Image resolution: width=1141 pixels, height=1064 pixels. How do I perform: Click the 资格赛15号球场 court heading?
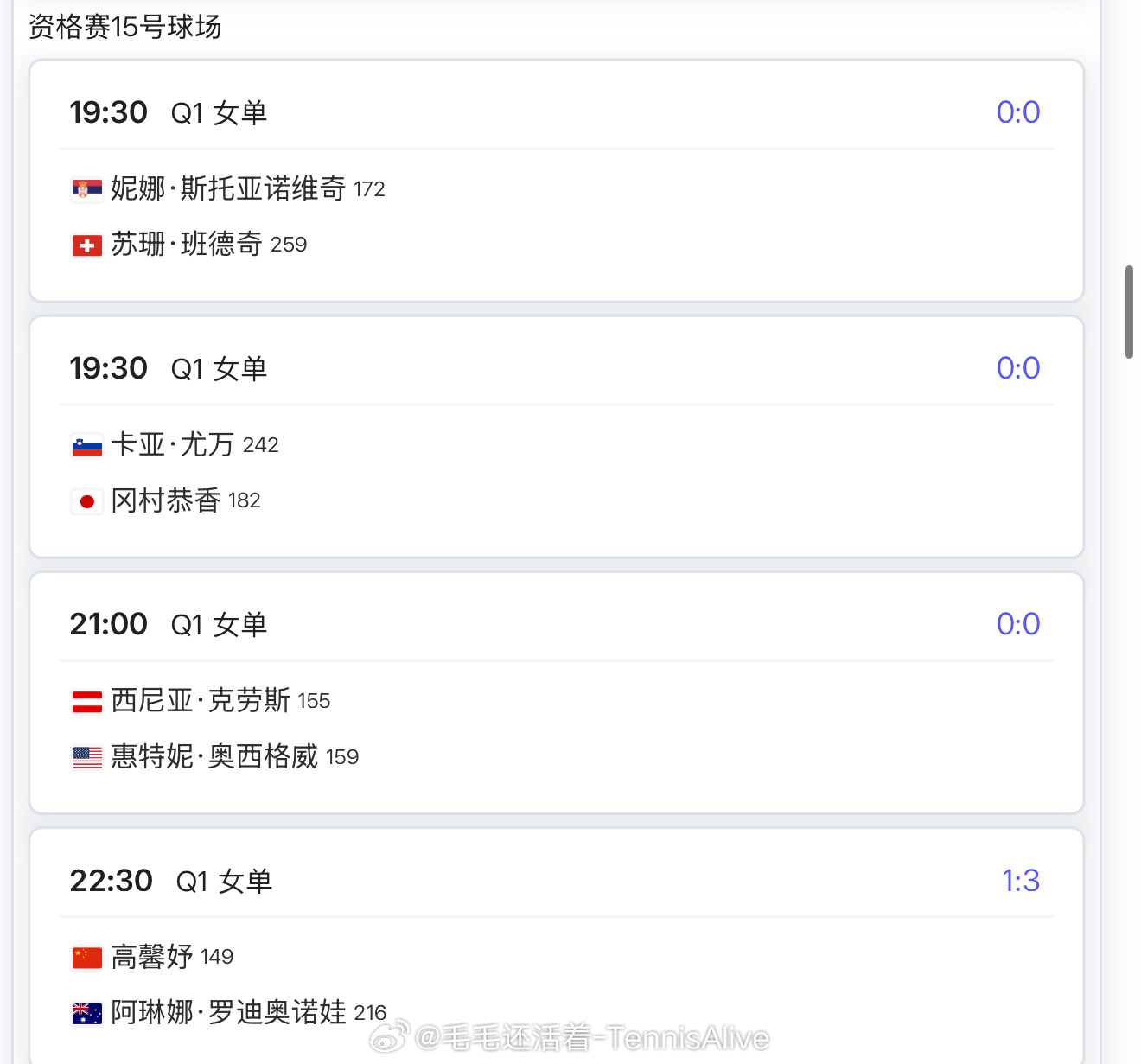point(125,27)
